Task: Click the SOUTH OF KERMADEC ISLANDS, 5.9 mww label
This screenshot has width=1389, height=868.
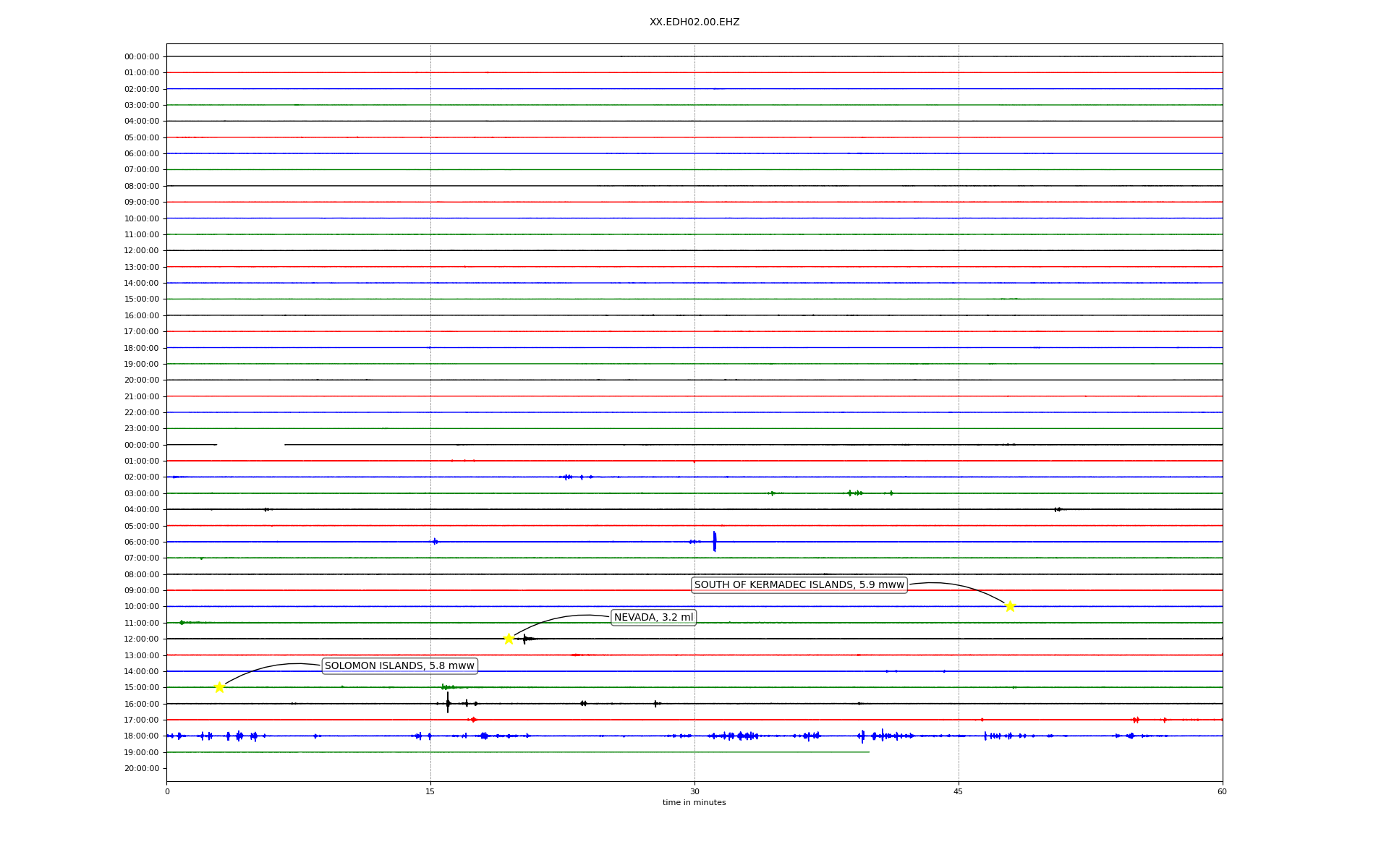Action: click(799, 584)
